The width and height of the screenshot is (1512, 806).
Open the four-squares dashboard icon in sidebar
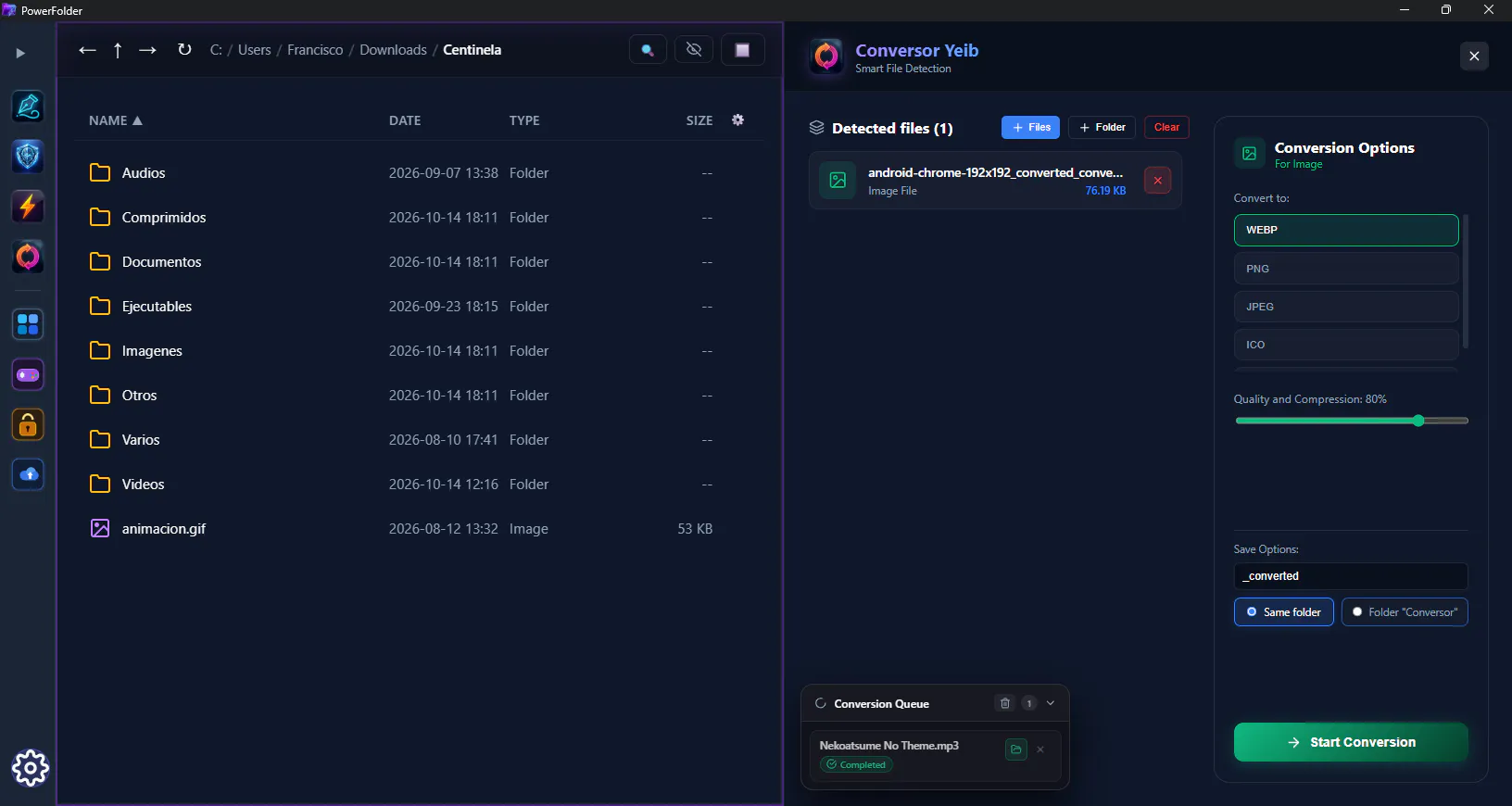(28, 324)
